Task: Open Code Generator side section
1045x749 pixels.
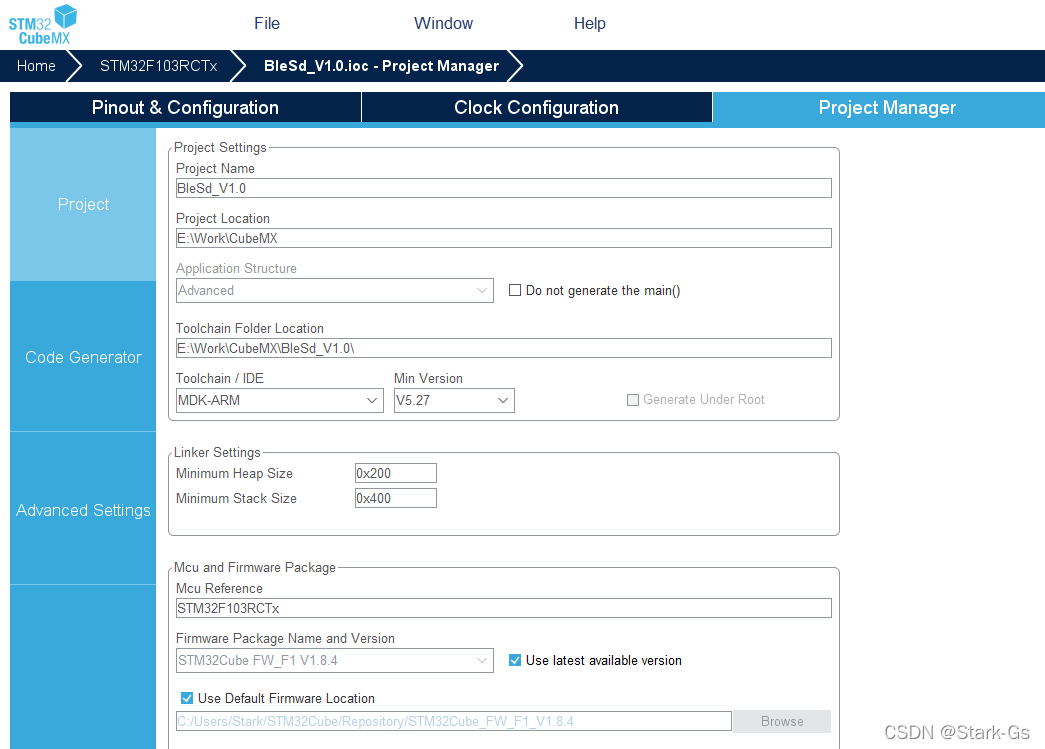Action: click(83, 357)
